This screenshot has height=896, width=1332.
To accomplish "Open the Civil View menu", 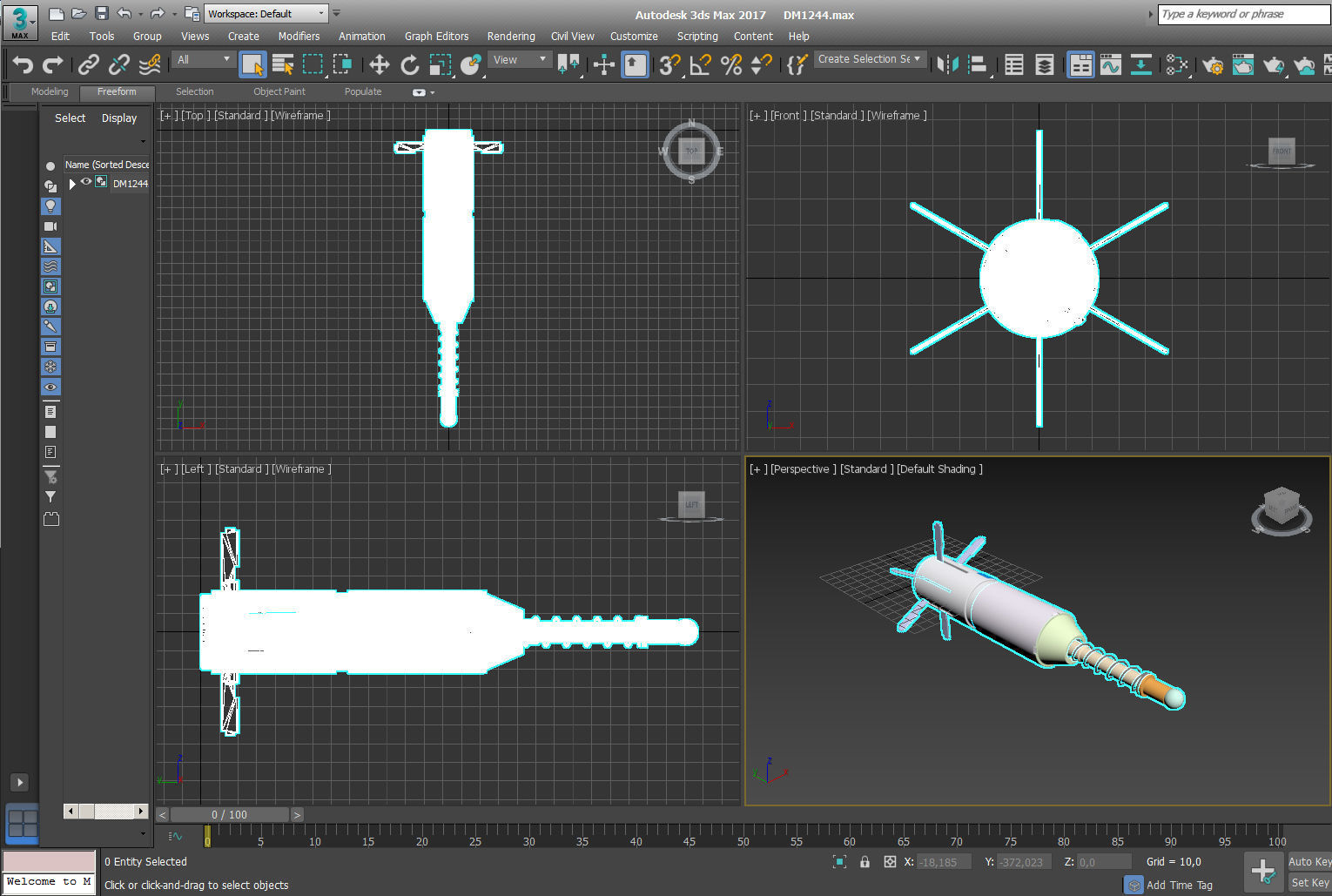I will [572, 37].
